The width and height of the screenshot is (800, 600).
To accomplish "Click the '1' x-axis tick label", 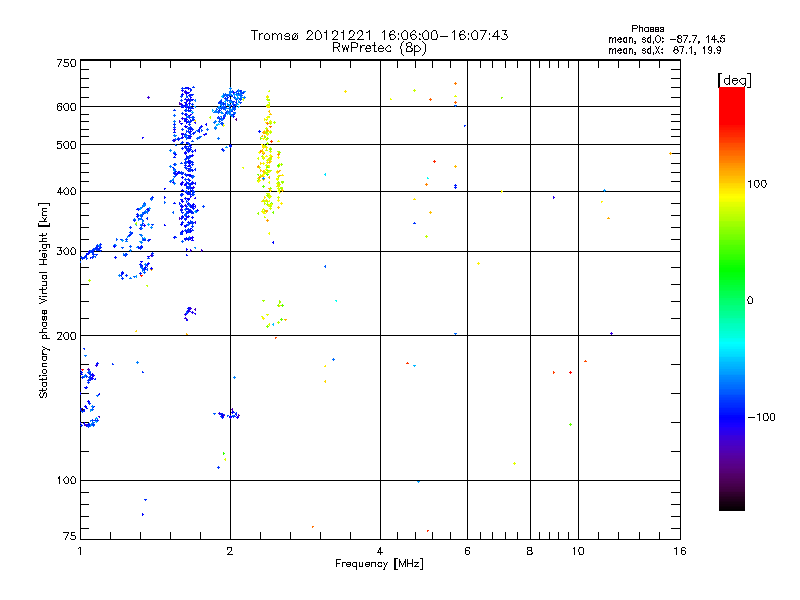I will [x=80, y=551].
